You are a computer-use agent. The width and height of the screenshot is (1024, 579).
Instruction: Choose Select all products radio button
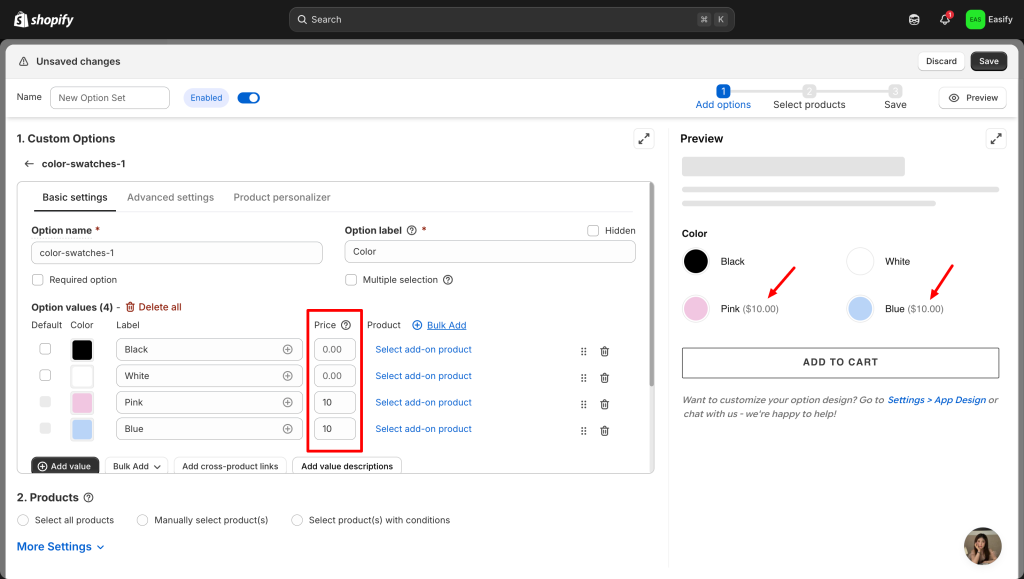tap(24, 520)
